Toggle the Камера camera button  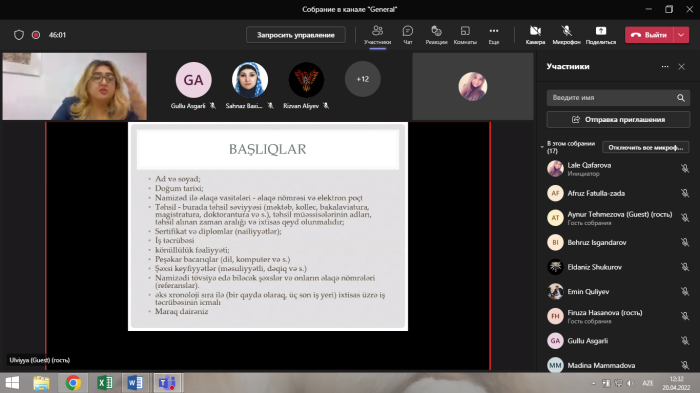tap(535, 35)
